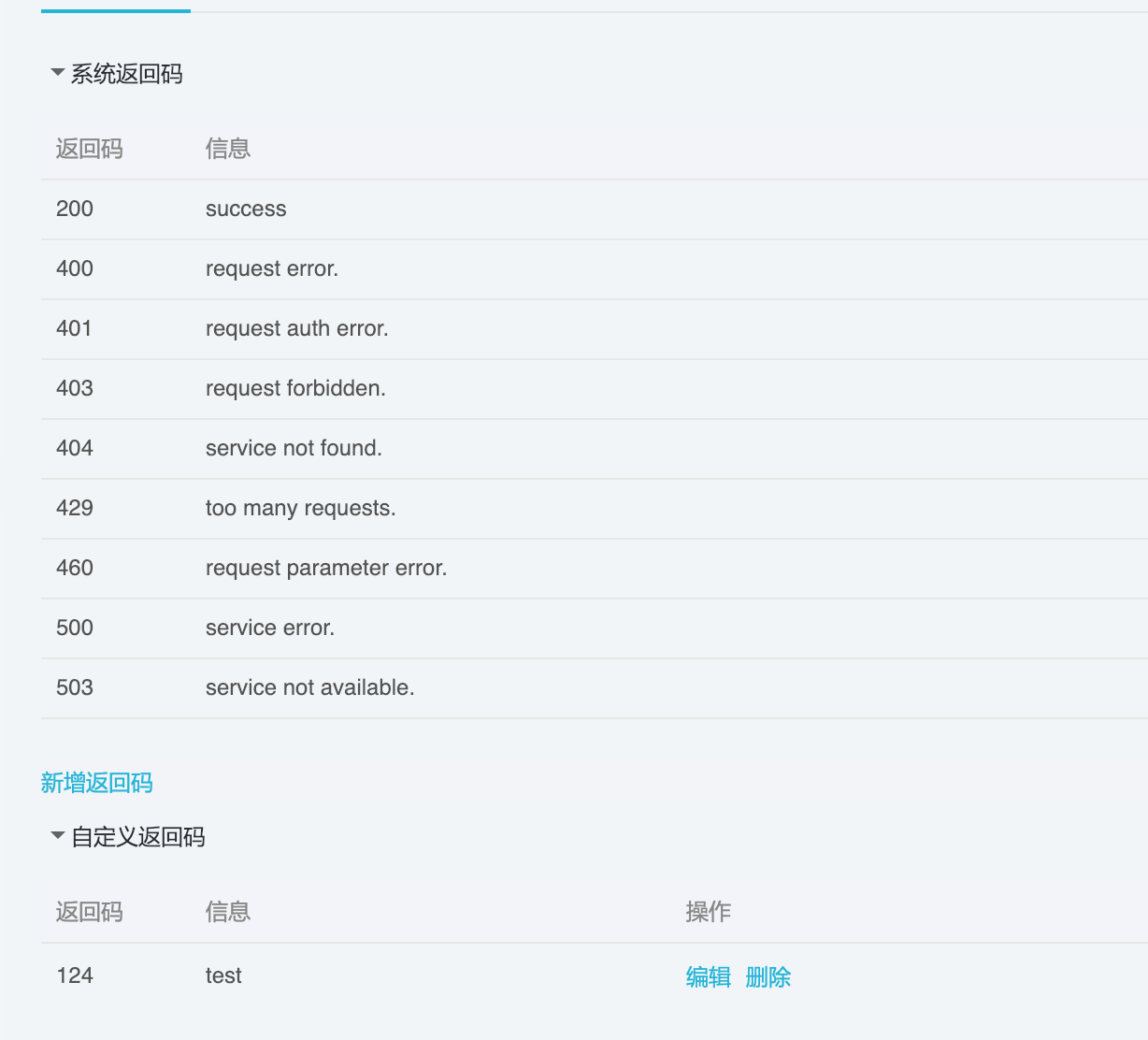Collapse the 自定义返回码 section arrow
This screenshot has height=1040, width=1148.
58,836
